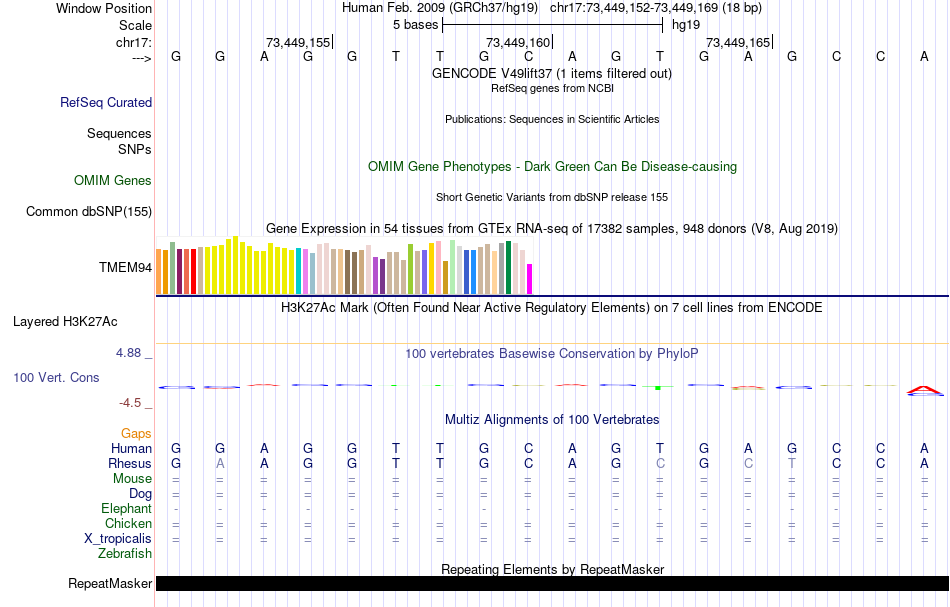The image size is (950, 607).
Task: Click the greyed-out T in Rhesus row
Action: point(792,463)
